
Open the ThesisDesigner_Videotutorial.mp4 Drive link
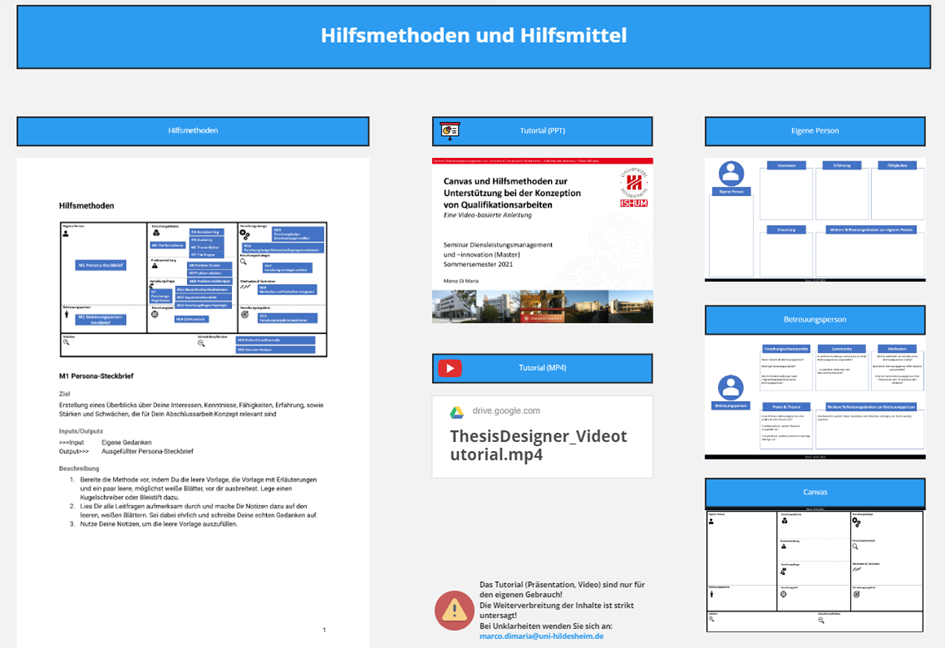(x=538, y=445)
